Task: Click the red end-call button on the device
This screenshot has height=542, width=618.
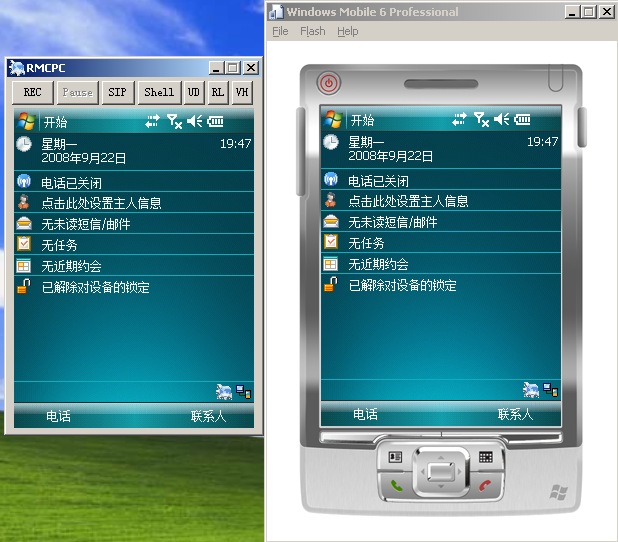Action: coord(485,486)
